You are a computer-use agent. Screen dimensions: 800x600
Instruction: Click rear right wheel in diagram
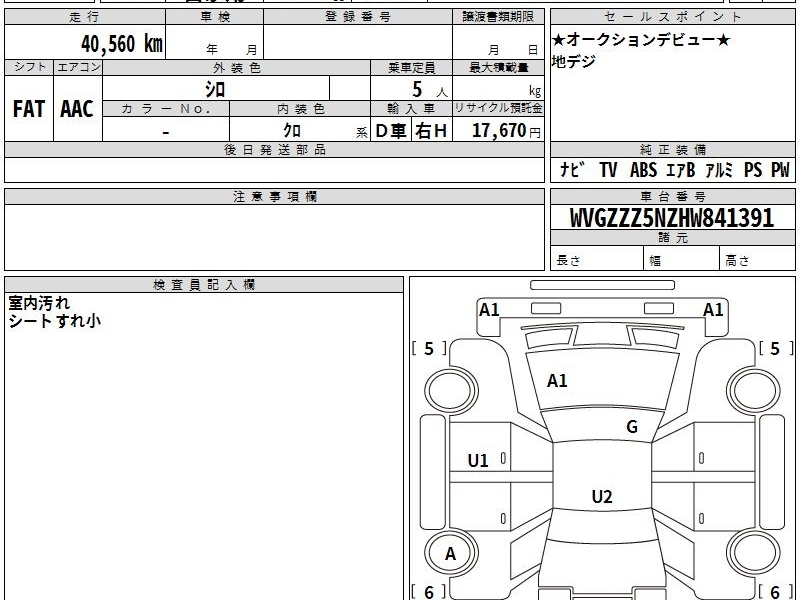(754, 554)
